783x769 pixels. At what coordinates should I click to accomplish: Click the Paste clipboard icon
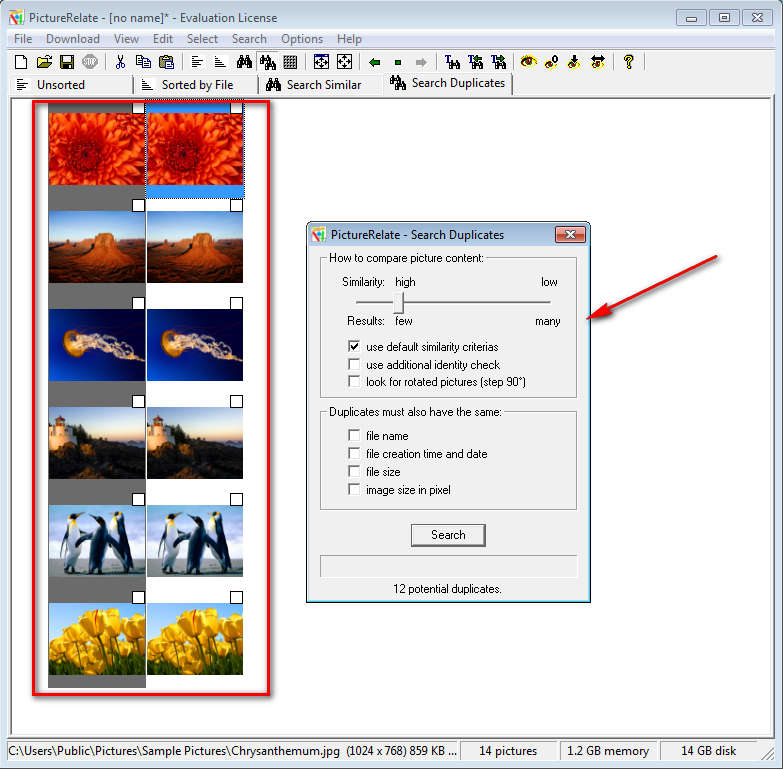click(x=167, y=62)
